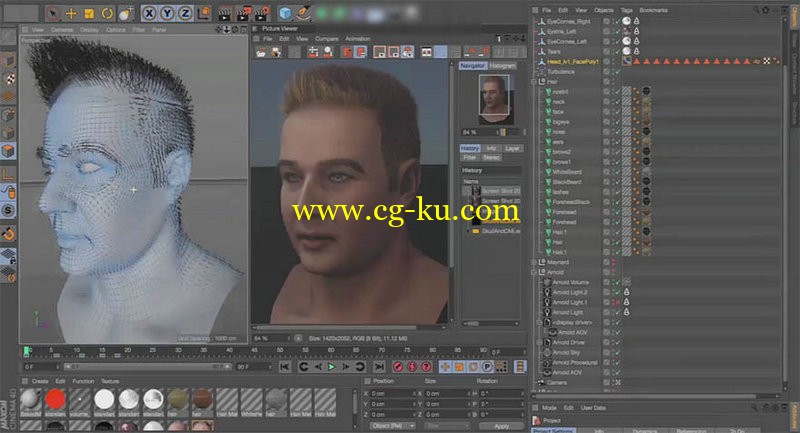Viewport: 800px width, 433px height.
Task: Click the Axis mode L icon in the left sidebar
Action: [x=8, y=174]
